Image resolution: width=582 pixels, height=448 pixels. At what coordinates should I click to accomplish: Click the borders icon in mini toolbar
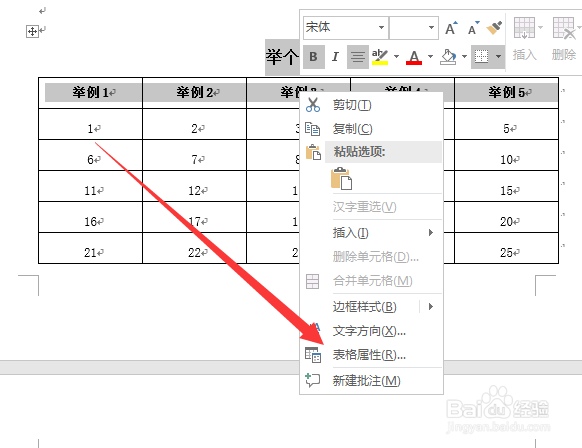pyautogui.click(x=482, y=57)
